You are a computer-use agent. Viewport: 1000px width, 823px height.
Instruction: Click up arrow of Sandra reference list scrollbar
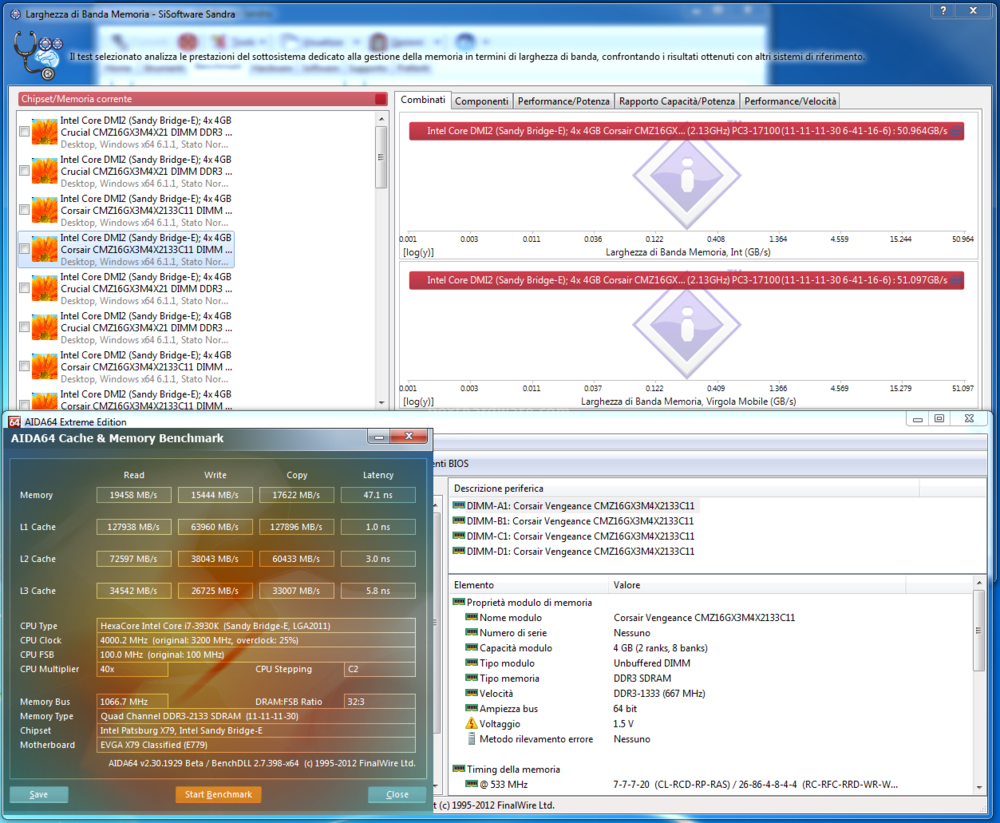(x=381, y=119)
